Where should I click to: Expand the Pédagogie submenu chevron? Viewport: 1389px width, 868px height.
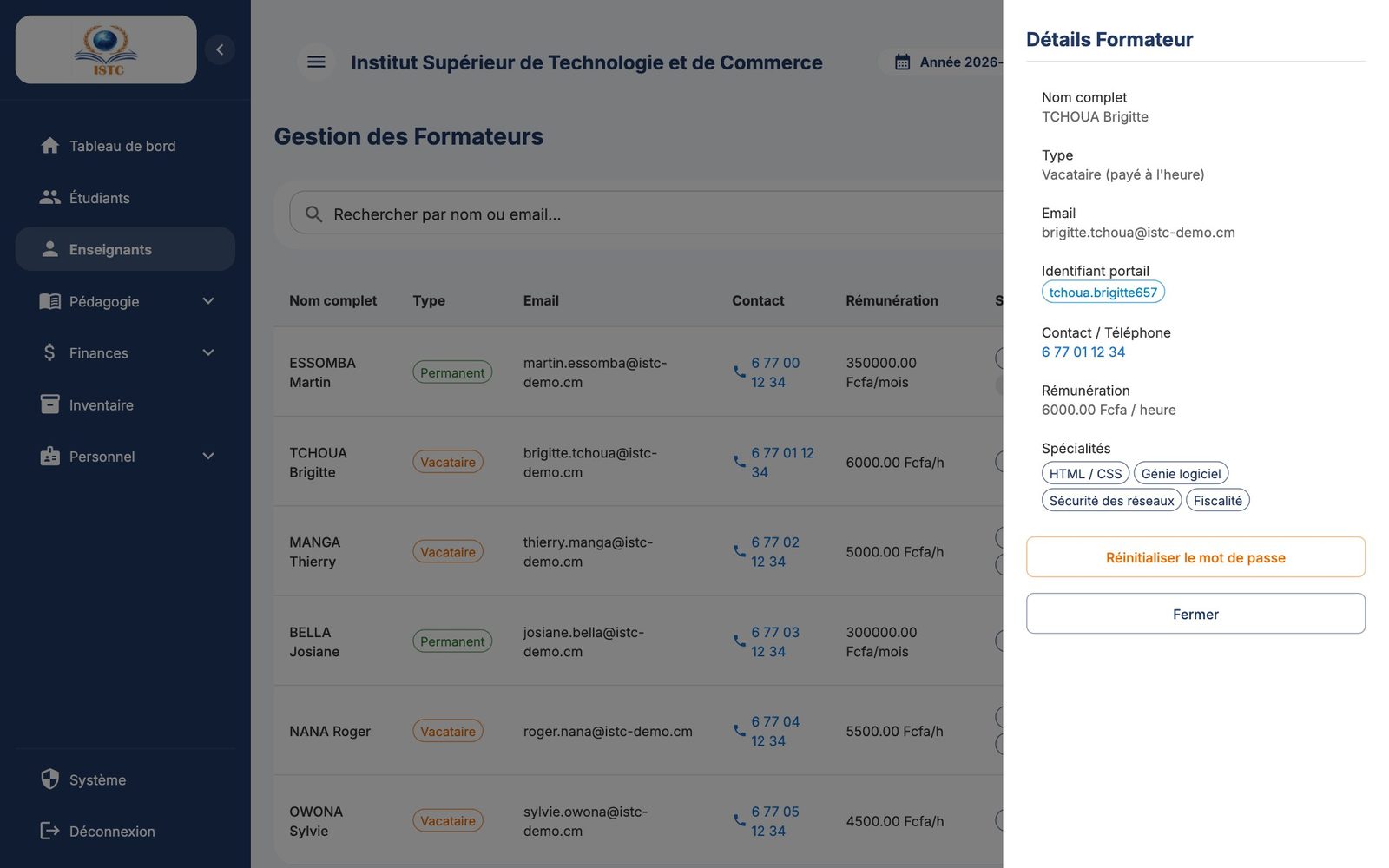click(x=208, y=301)
